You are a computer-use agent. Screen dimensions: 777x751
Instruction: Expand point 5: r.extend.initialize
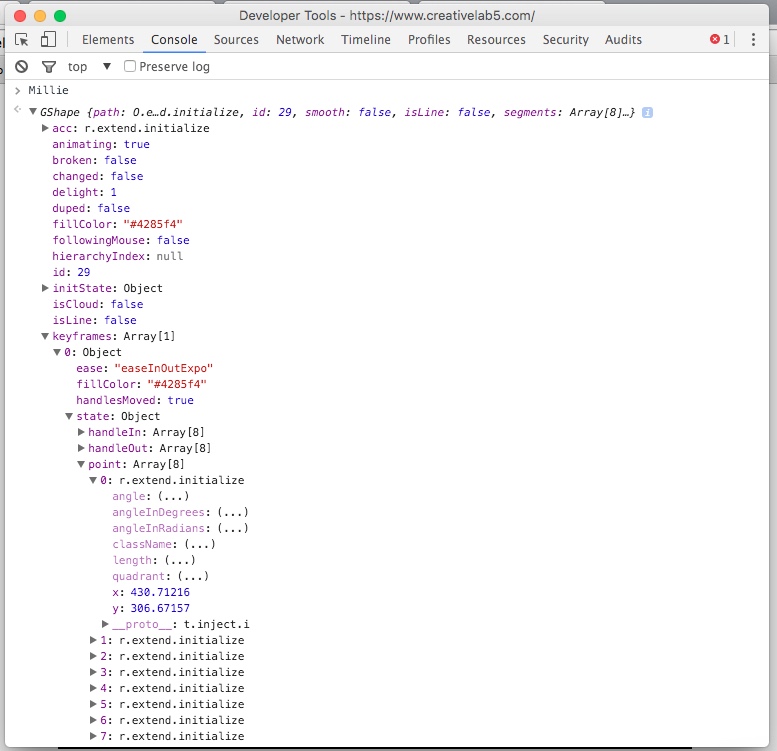pyautogui.click(x=93, y=704)
